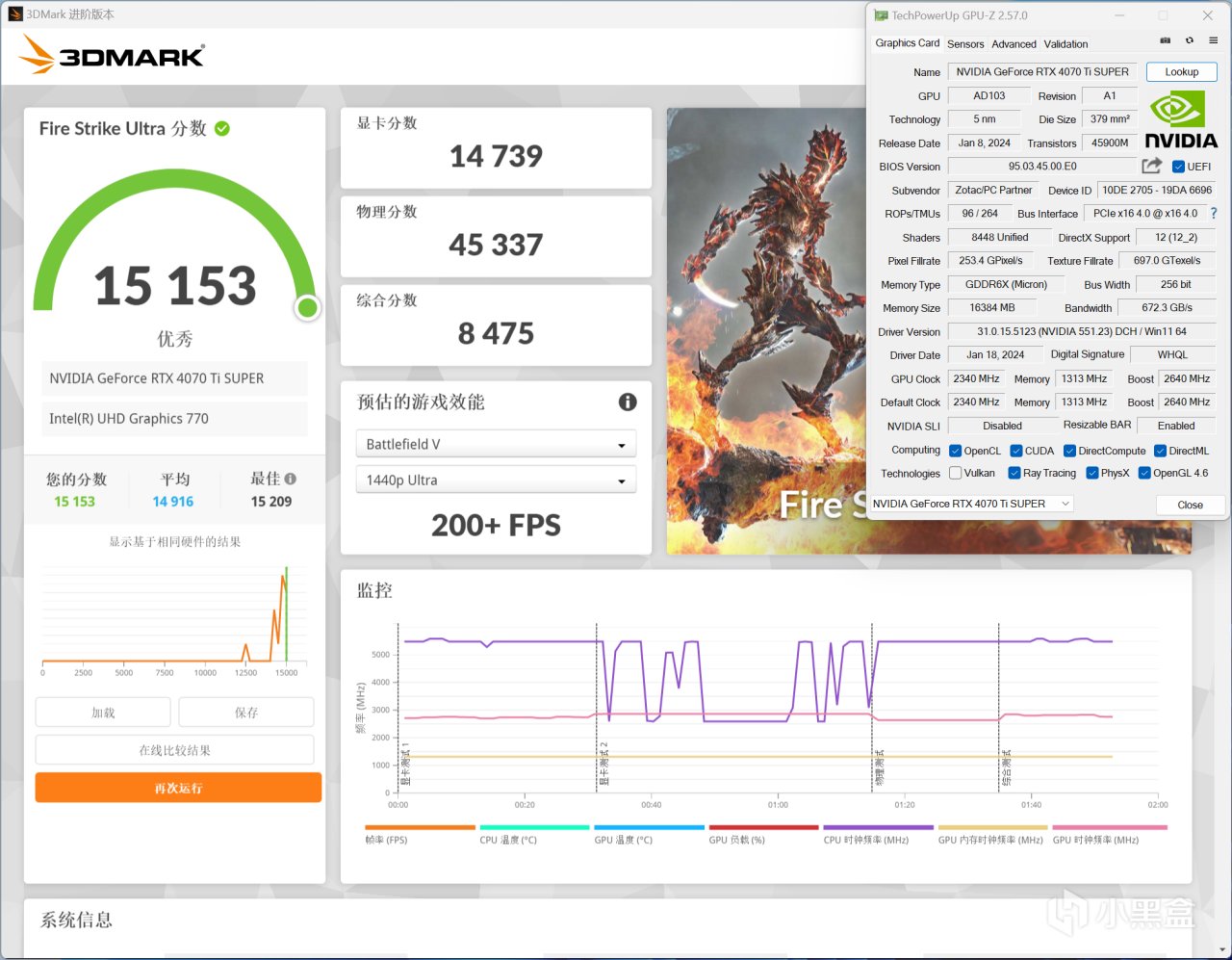Screen dimensions: 1232x960
Task: Click the GPU-Z title bar icon
Action: pyautogui.click(x=881, y=15)
